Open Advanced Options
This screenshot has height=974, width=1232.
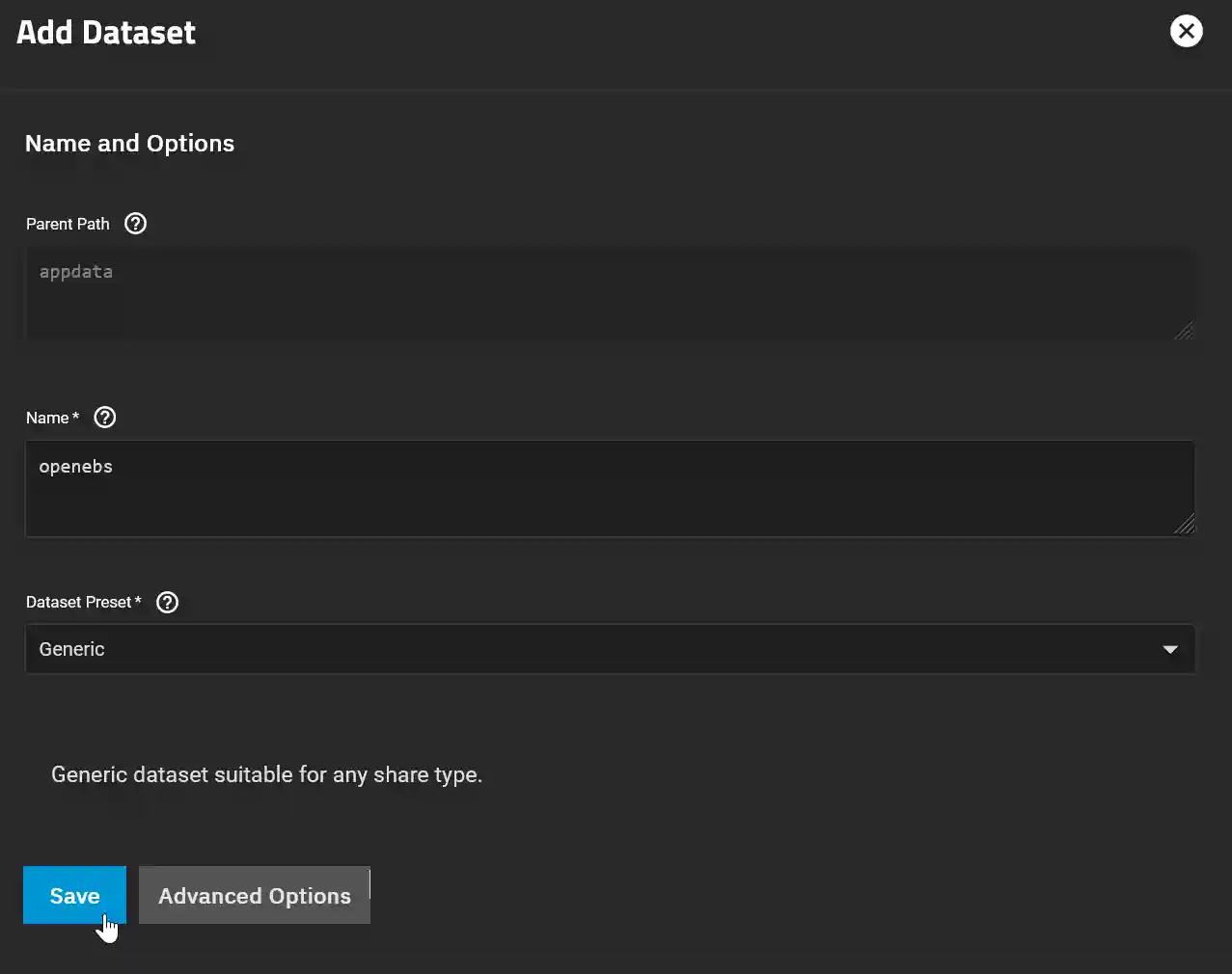click(x=254, y=895)
